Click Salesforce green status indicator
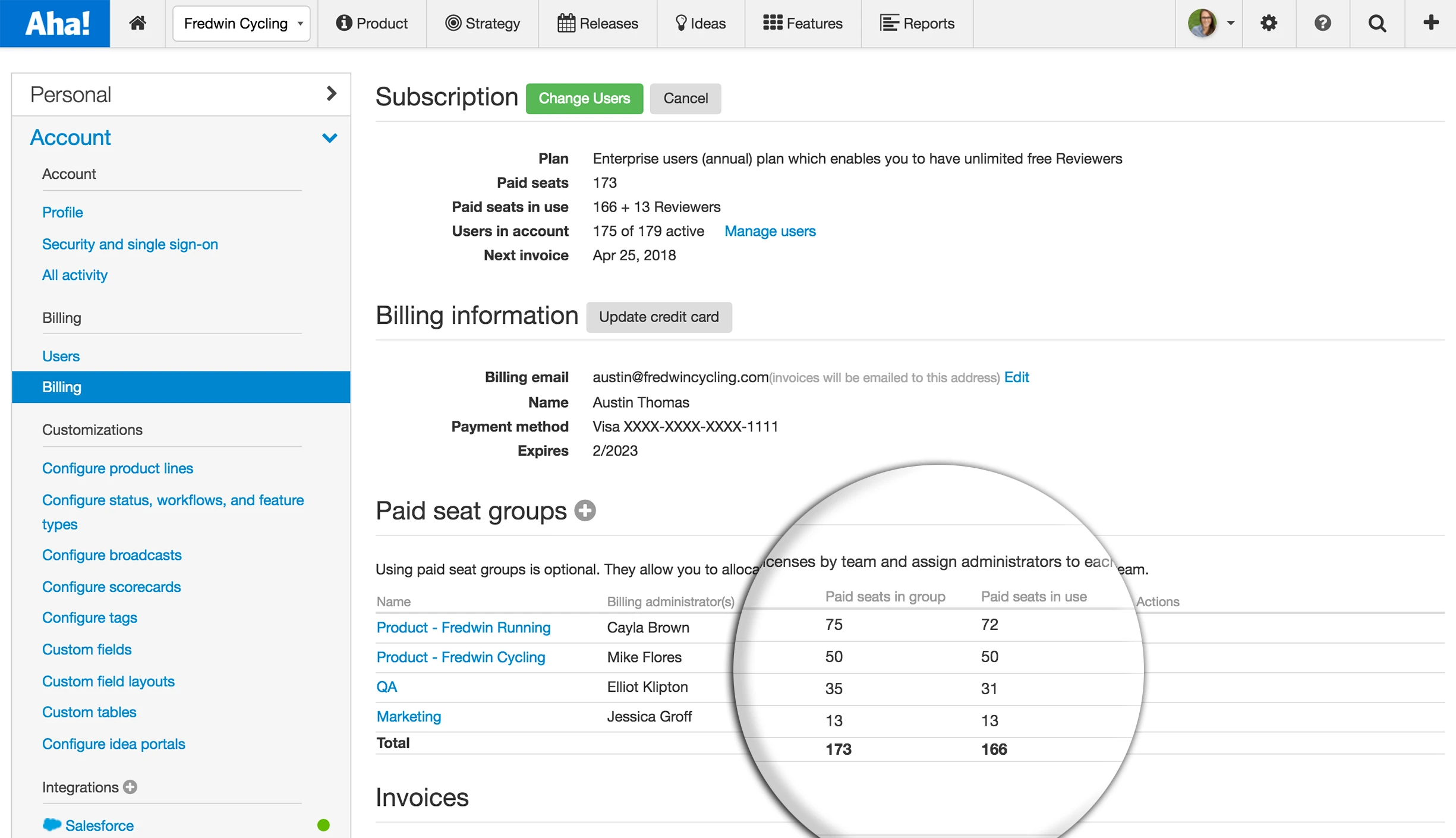 point(323,825)
